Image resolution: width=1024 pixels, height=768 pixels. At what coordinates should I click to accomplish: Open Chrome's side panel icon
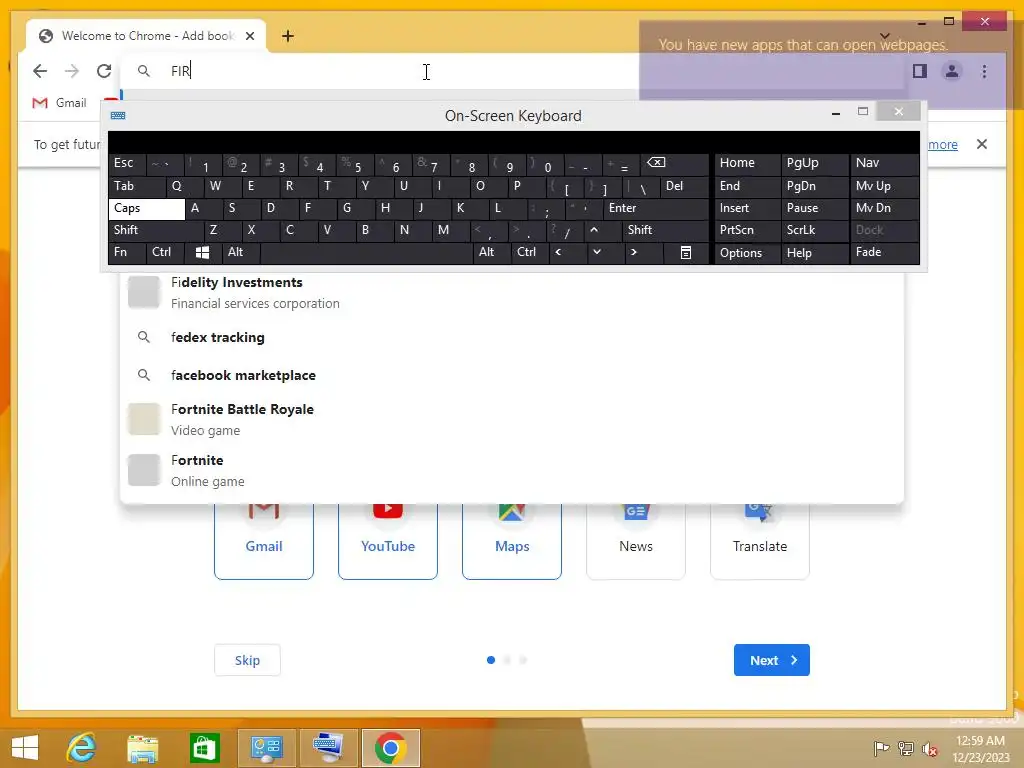click(920, 71)
